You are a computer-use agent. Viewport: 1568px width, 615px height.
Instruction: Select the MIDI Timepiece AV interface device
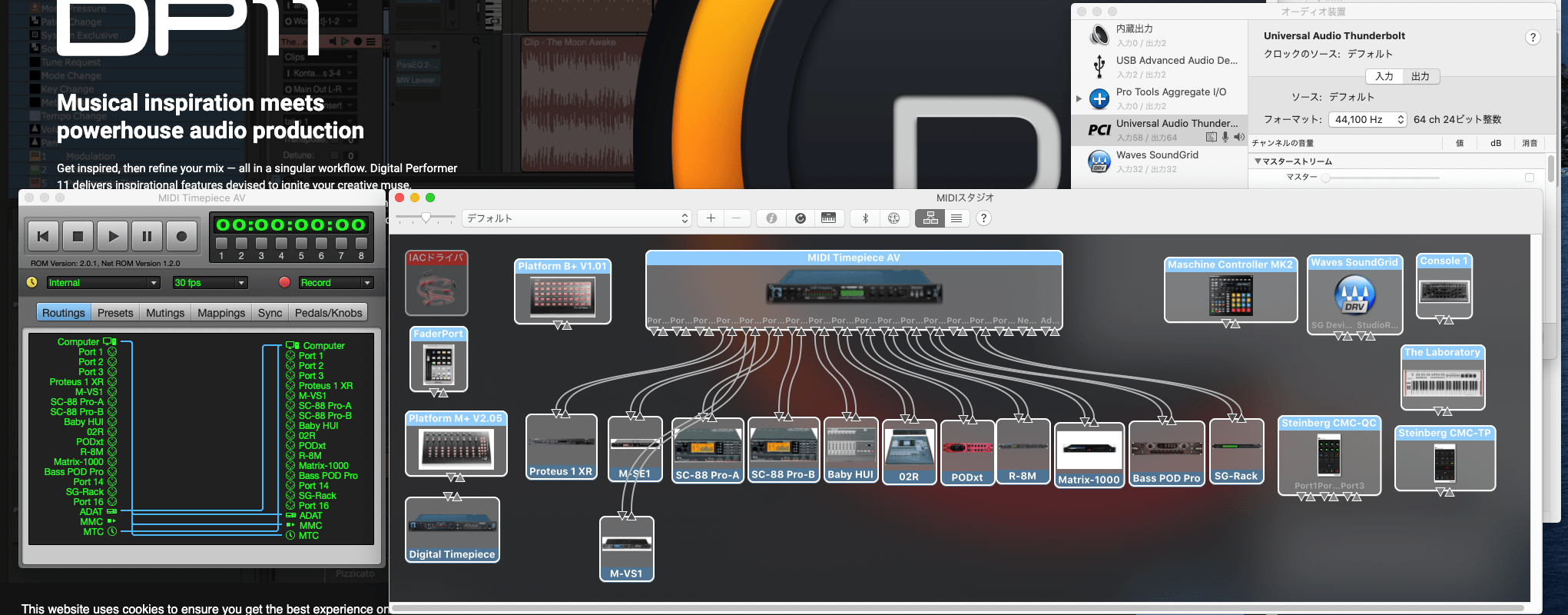click(854, 289)
